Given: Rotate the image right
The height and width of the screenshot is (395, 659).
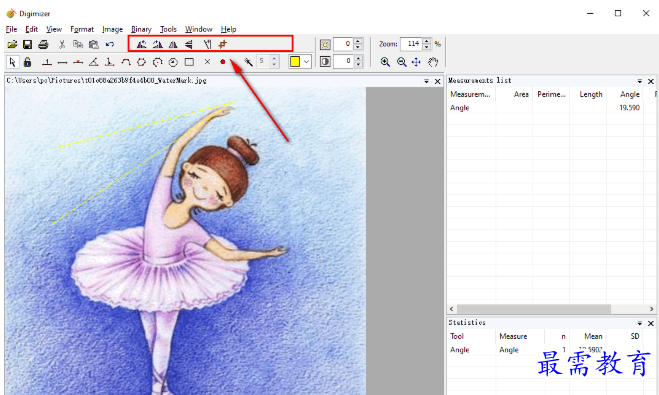Looking at the screenshot, I should point(158,44).
